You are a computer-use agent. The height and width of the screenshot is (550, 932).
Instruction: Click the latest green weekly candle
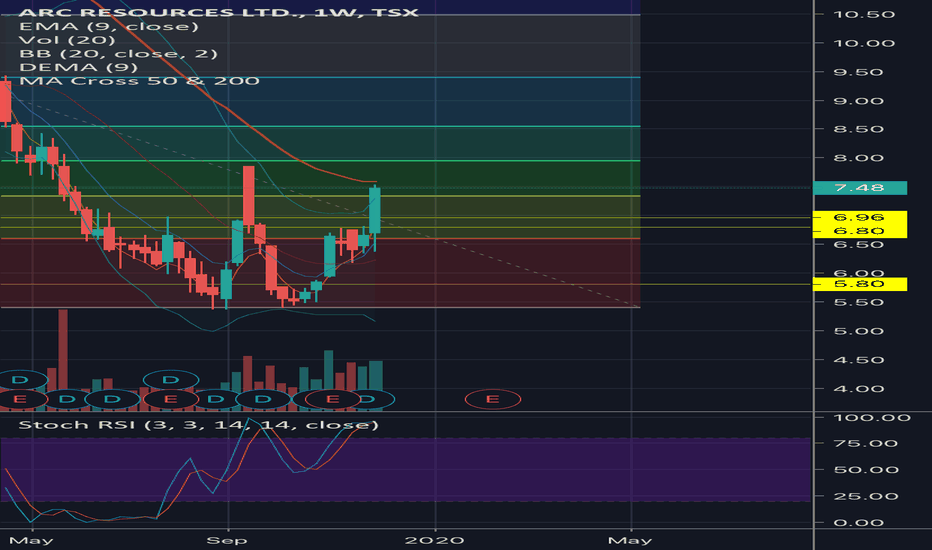tap(375, 210)
